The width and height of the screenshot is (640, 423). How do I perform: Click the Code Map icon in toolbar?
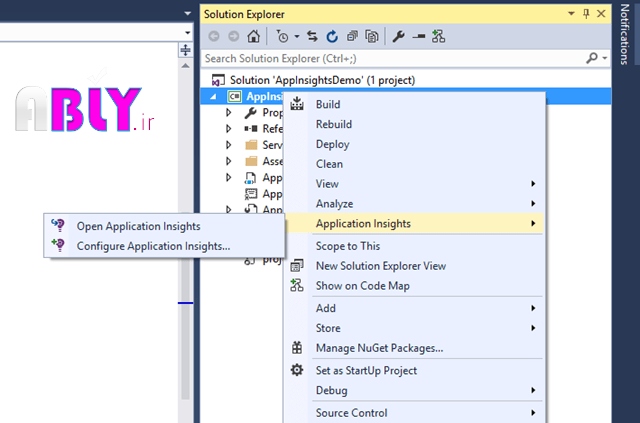(438, 36)
